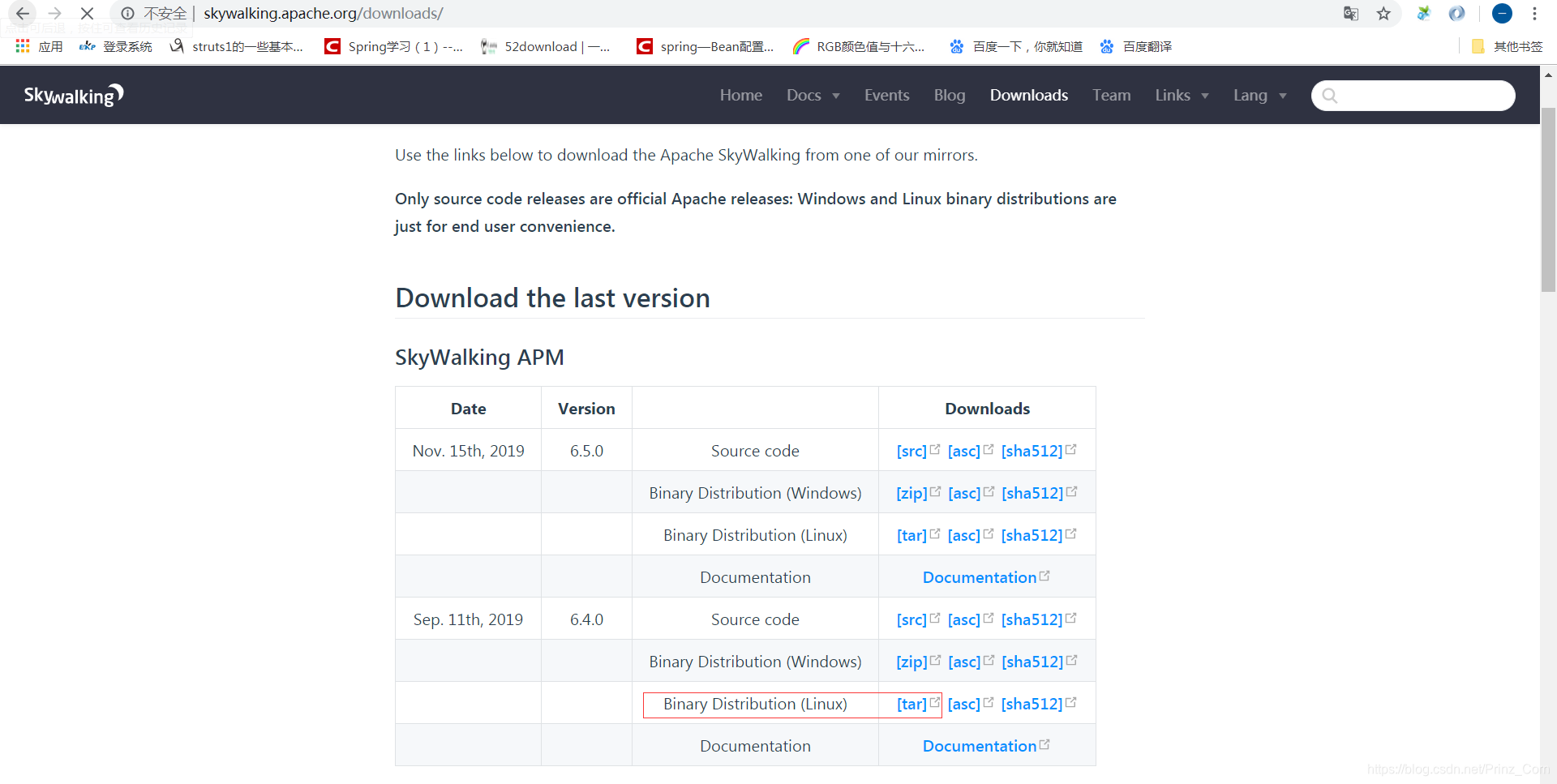The image size is (1557, 784).
Task: Open the 52download bookmark
Action: [545, 47]
